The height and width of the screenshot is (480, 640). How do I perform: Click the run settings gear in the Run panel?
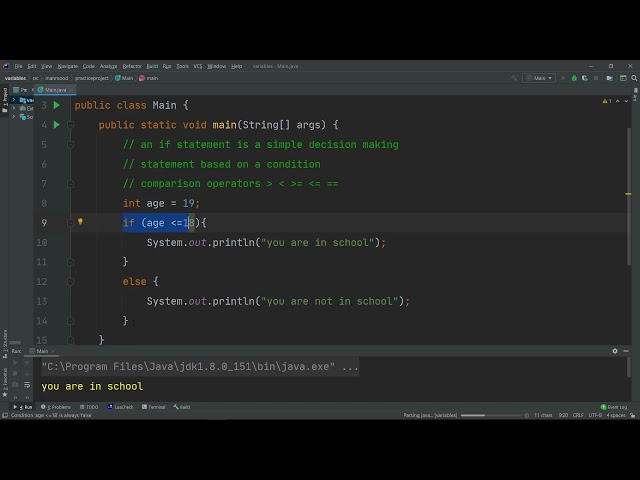pyautogui.click(x=615, y=351)
